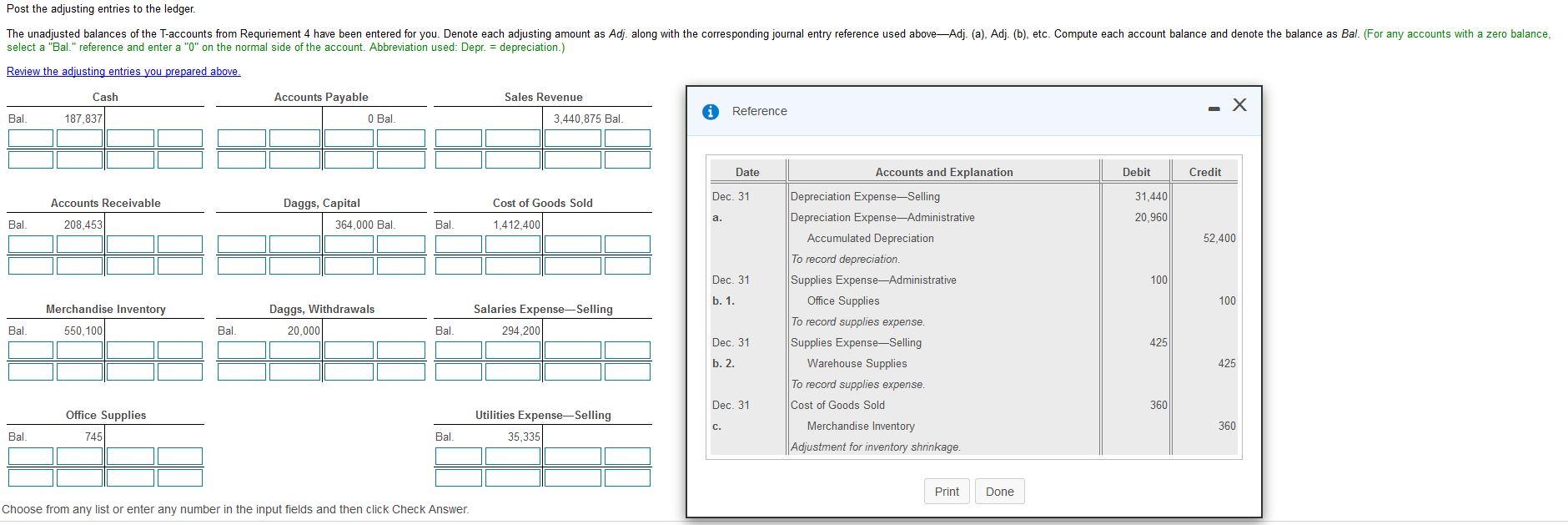Select Office Supplies second-row debit amount field
The width and height of the screenshot is (1568, 525).
[80, 477]
